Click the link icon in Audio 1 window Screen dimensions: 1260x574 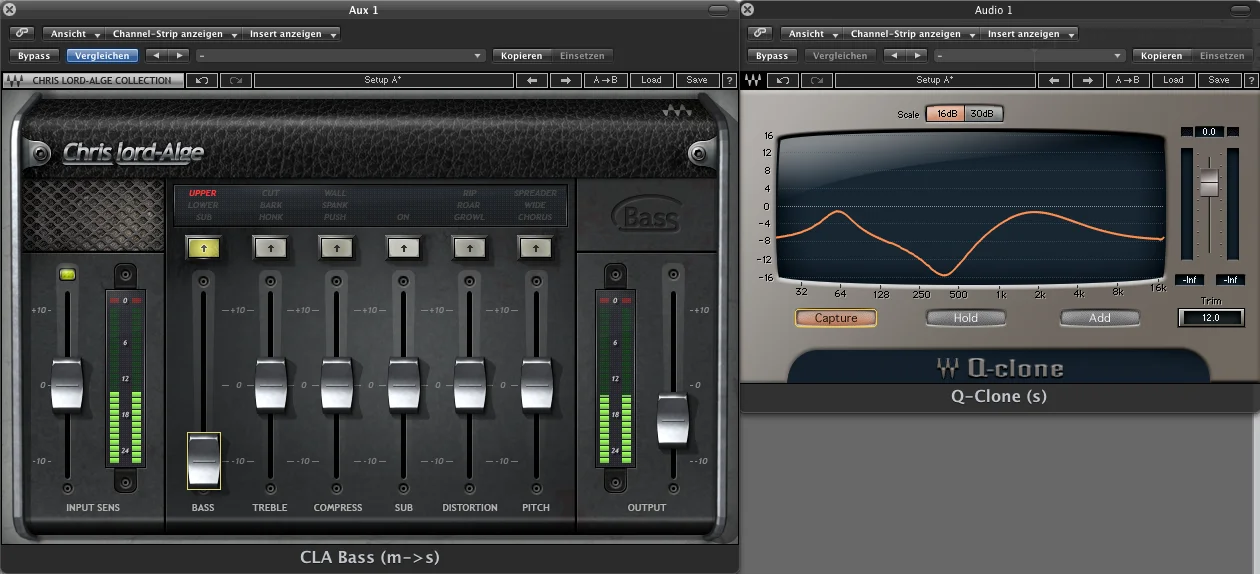[758, 33]
